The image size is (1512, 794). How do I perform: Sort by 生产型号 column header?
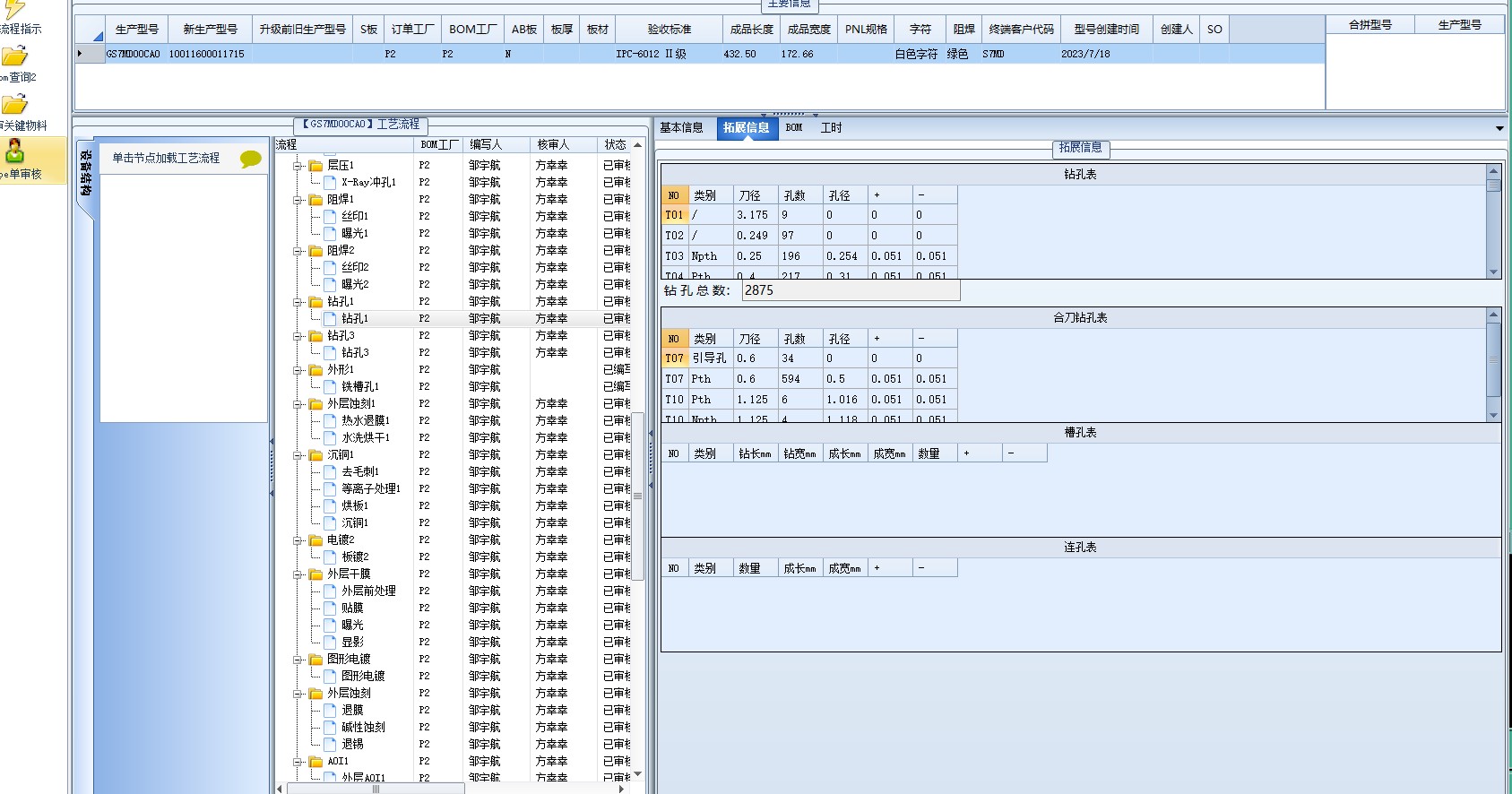click(137, 30)
